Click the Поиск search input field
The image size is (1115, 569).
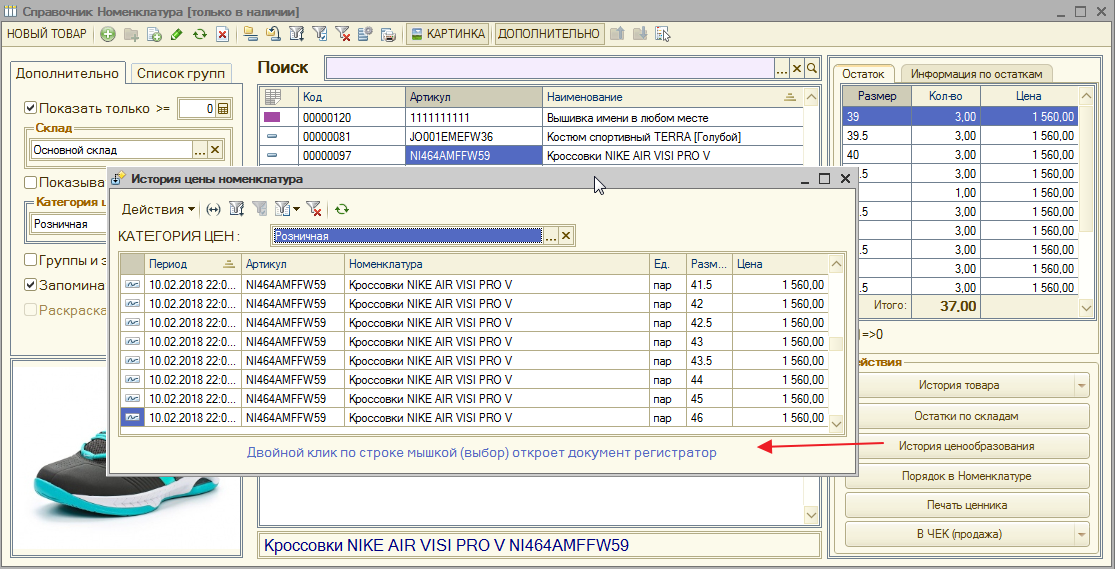coord(550,68)
